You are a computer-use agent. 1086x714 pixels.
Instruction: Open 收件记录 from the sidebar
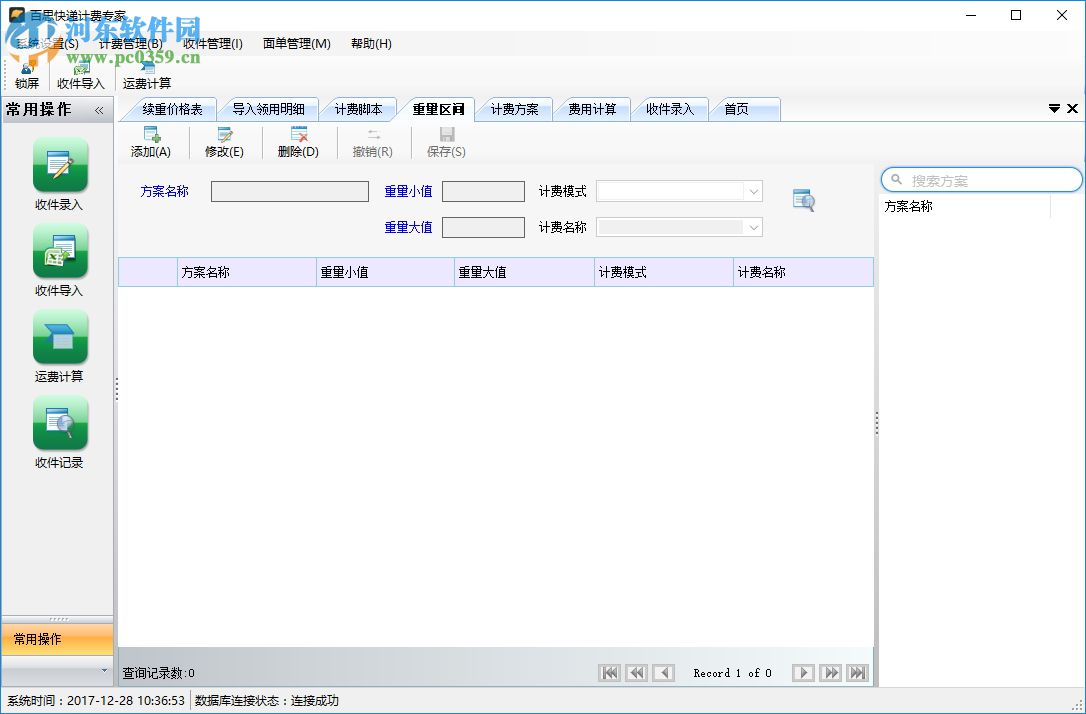tap(60, 423)
